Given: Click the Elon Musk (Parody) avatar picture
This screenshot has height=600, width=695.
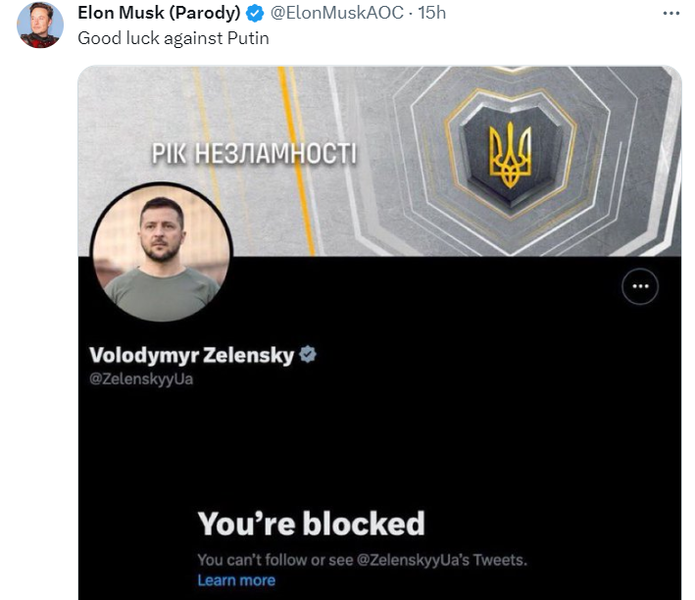Looking at the screenshot, I should click(40, 25).
